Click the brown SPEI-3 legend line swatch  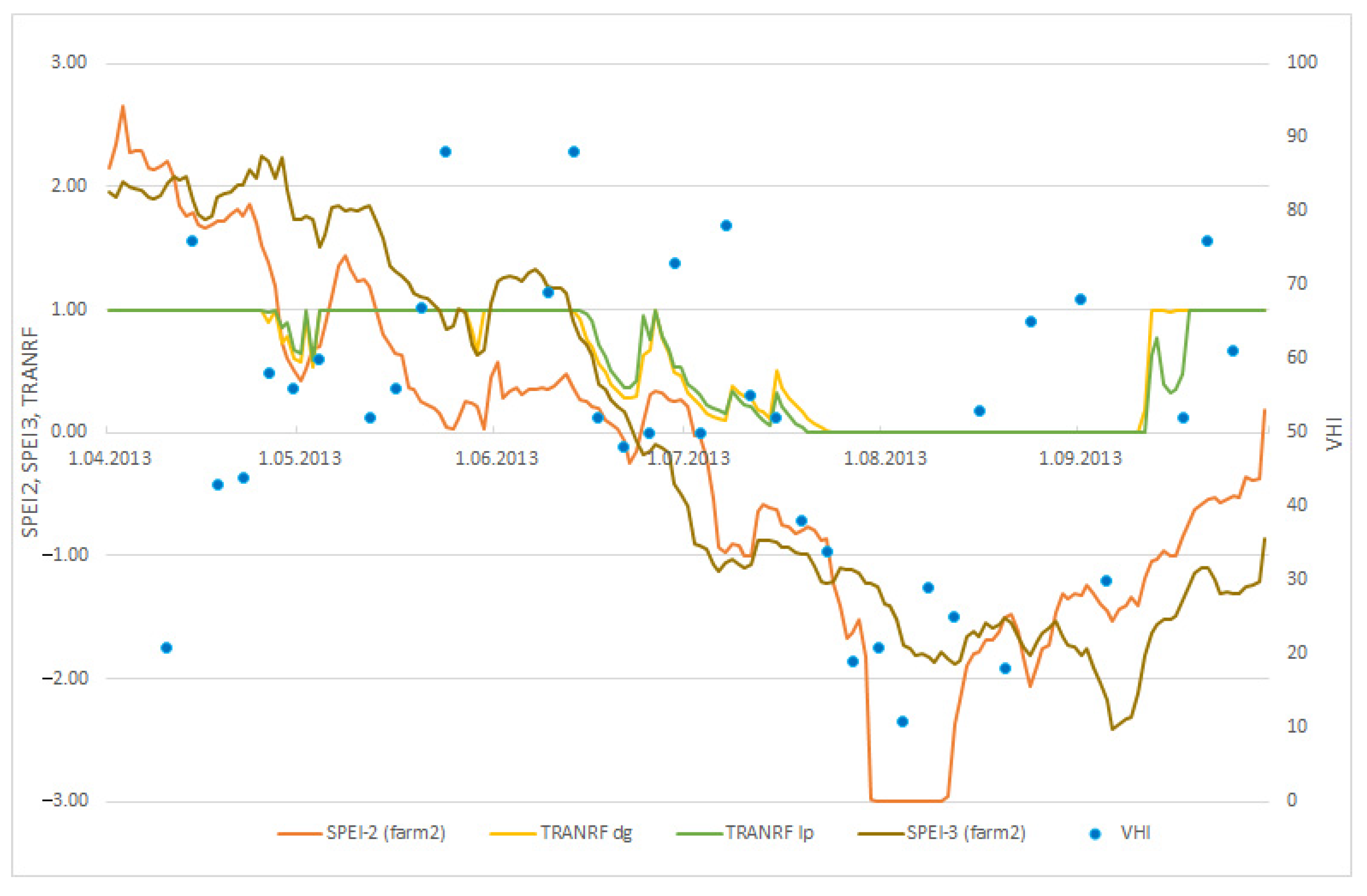(x=880, y=833)
